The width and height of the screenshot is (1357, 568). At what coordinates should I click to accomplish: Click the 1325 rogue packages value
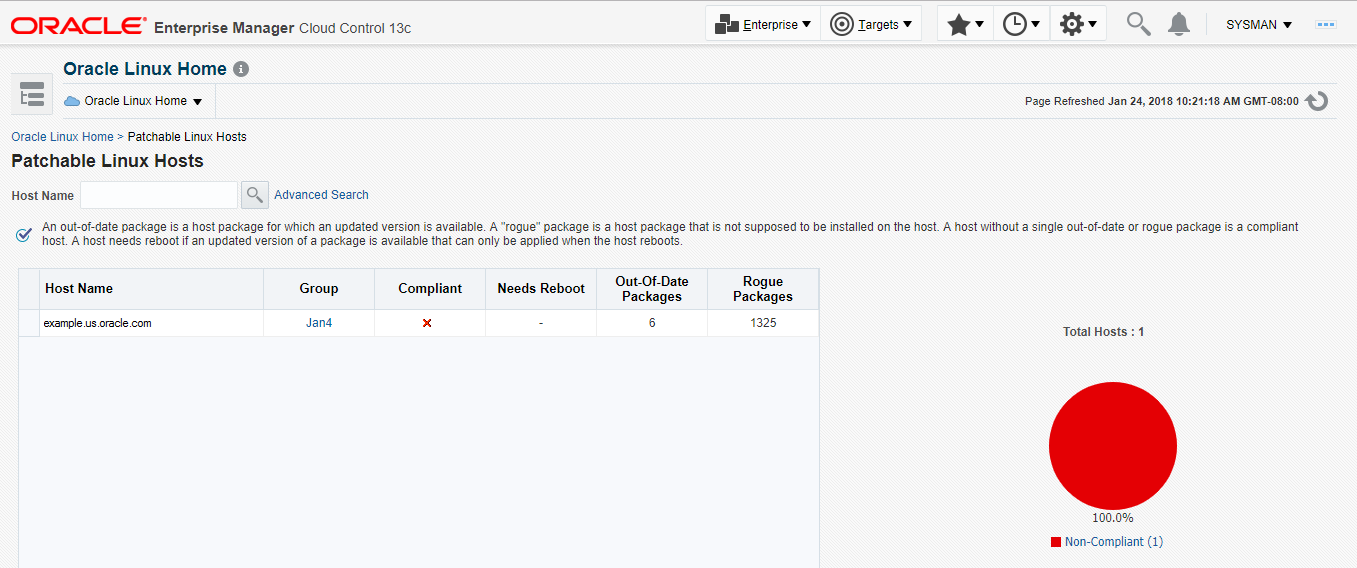coord(763,323)
